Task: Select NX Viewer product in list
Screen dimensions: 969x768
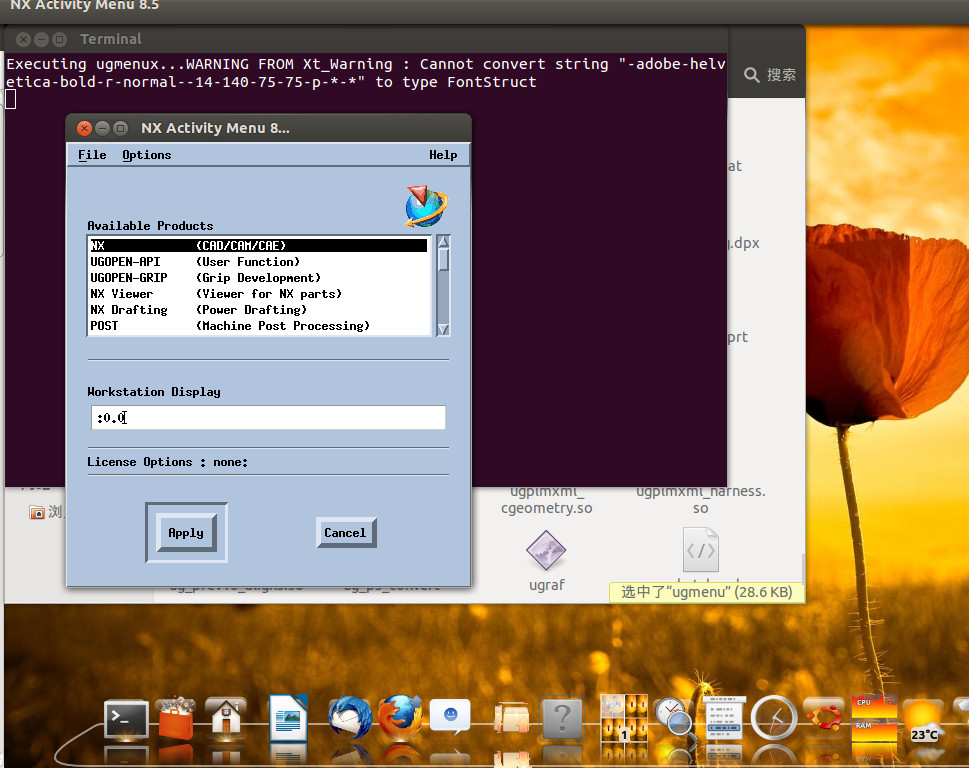Action: click(258, 294)
